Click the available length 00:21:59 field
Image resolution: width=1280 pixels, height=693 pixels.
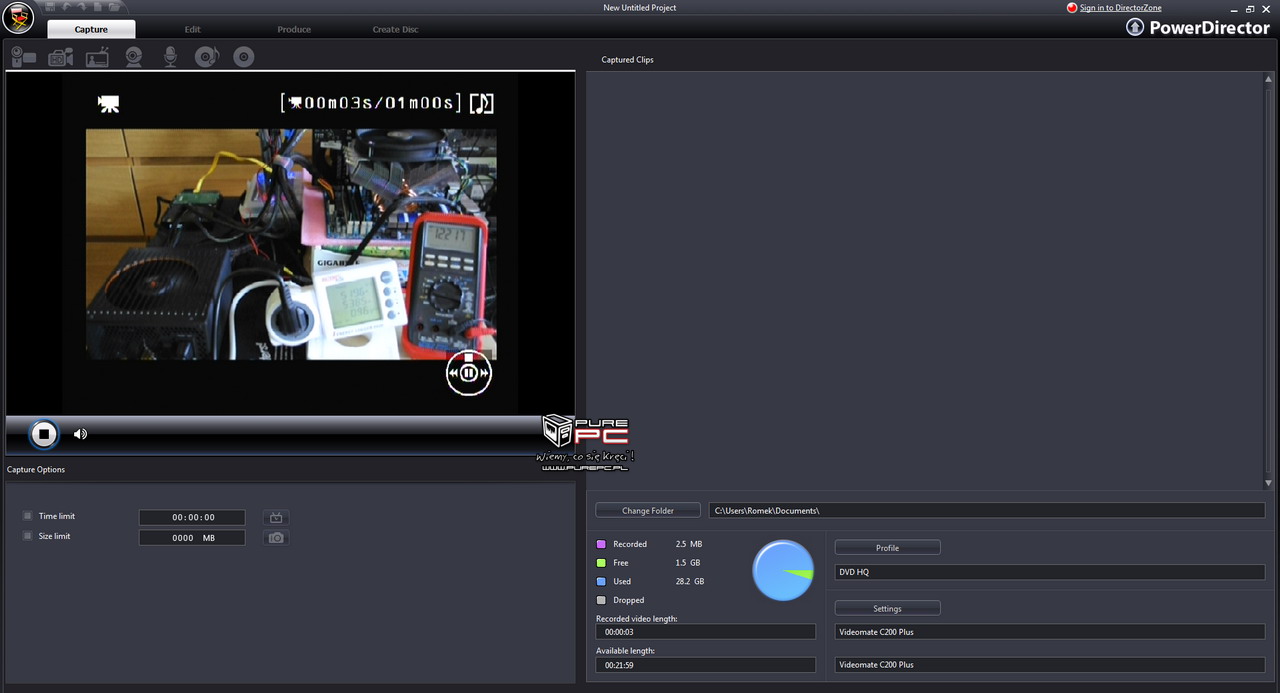(x=706, y=665)
